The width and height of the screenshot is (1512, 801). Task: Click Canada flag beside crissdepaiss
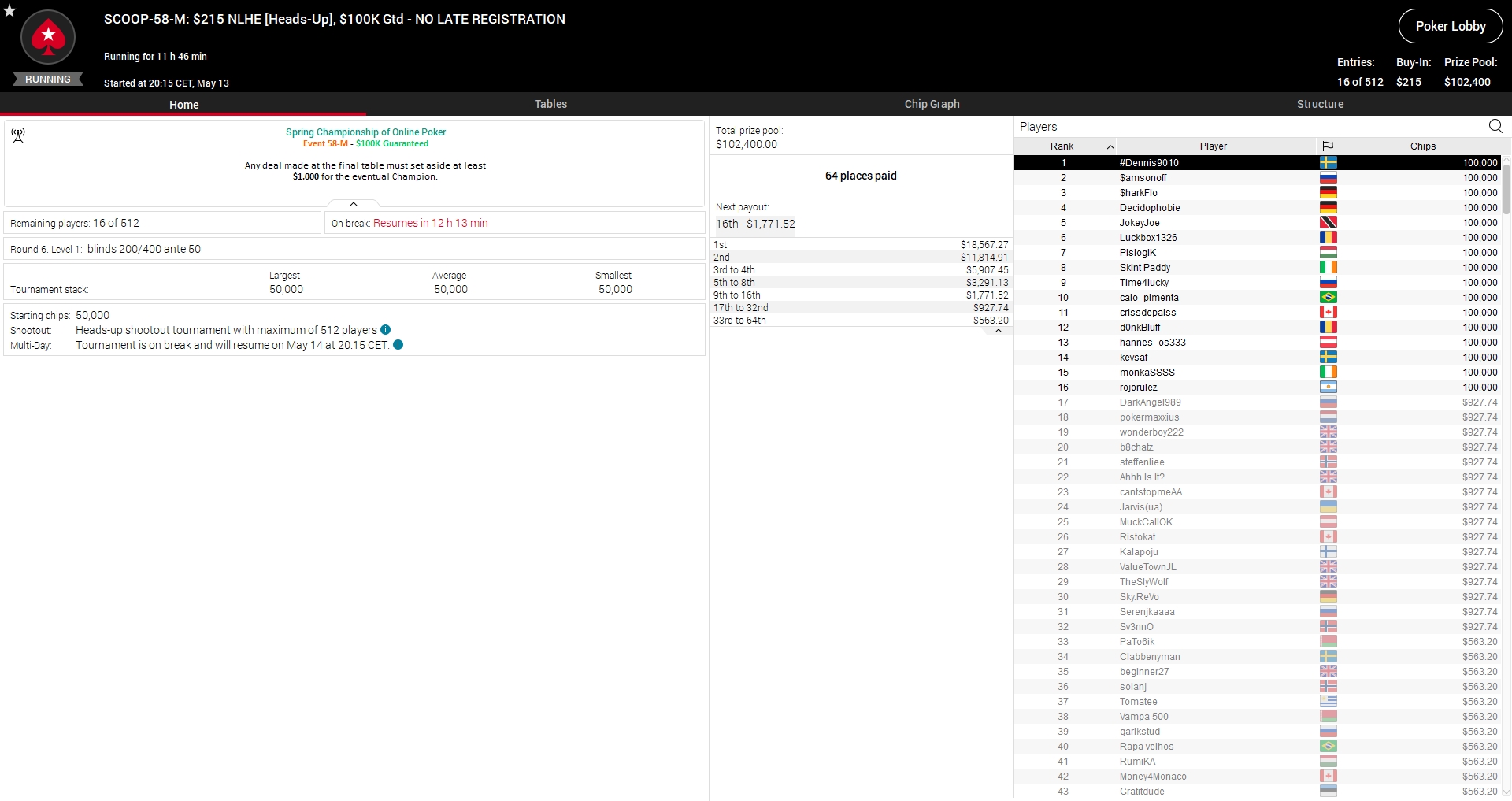click(1329, 313)
